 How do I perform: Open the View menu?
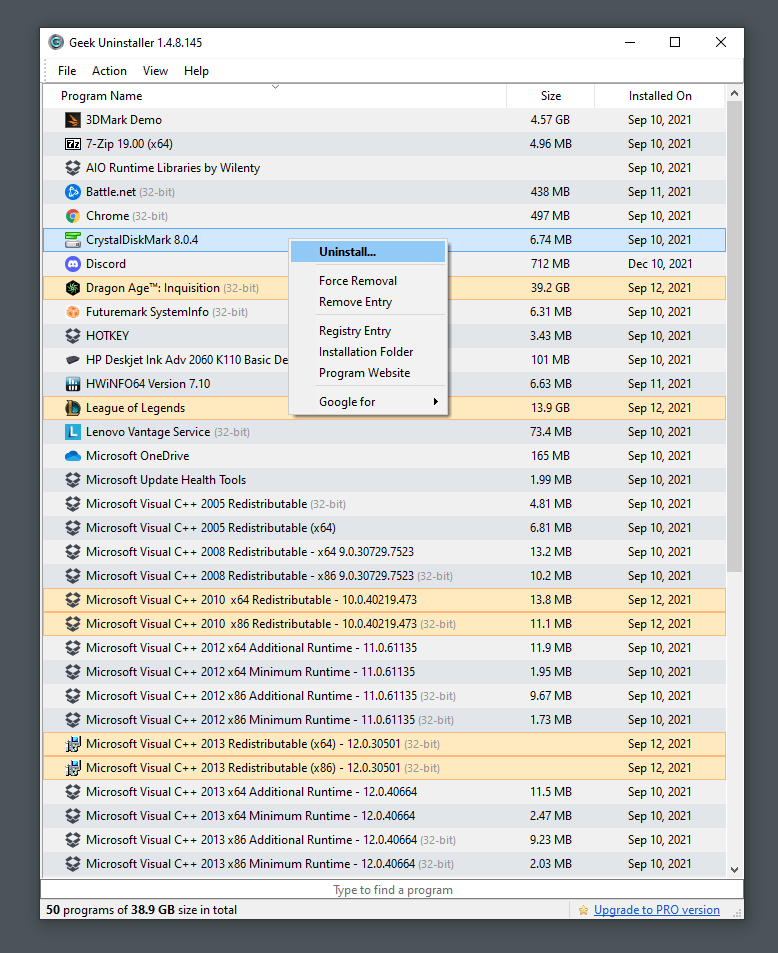click(155, 71)
